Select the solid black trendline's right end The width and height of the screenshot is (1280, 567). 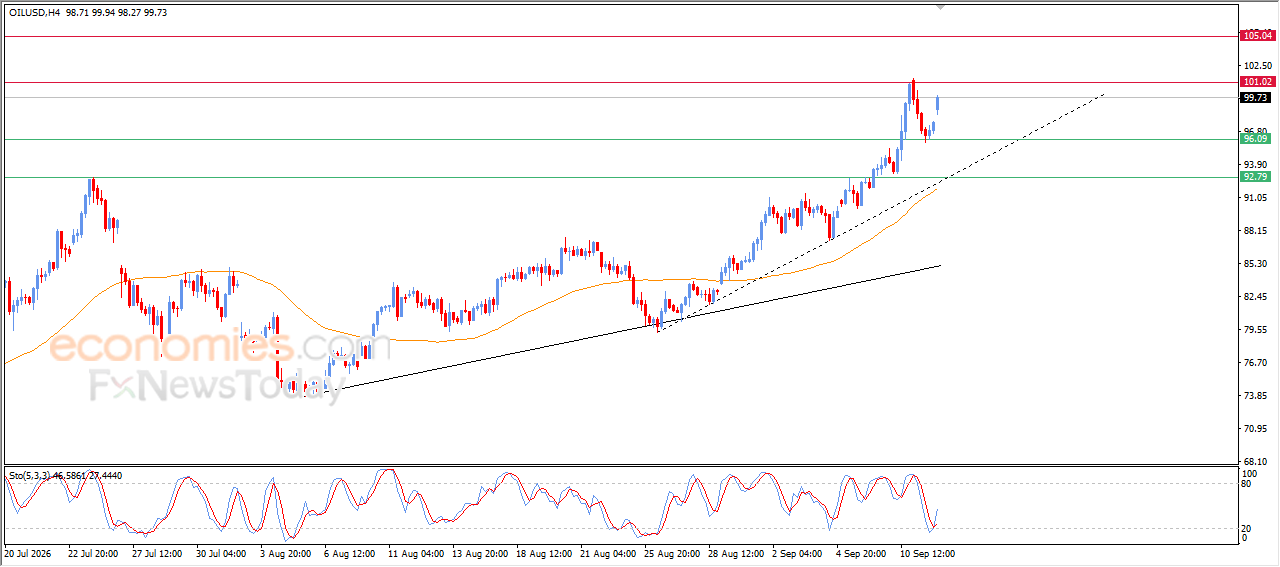[939, 265]
